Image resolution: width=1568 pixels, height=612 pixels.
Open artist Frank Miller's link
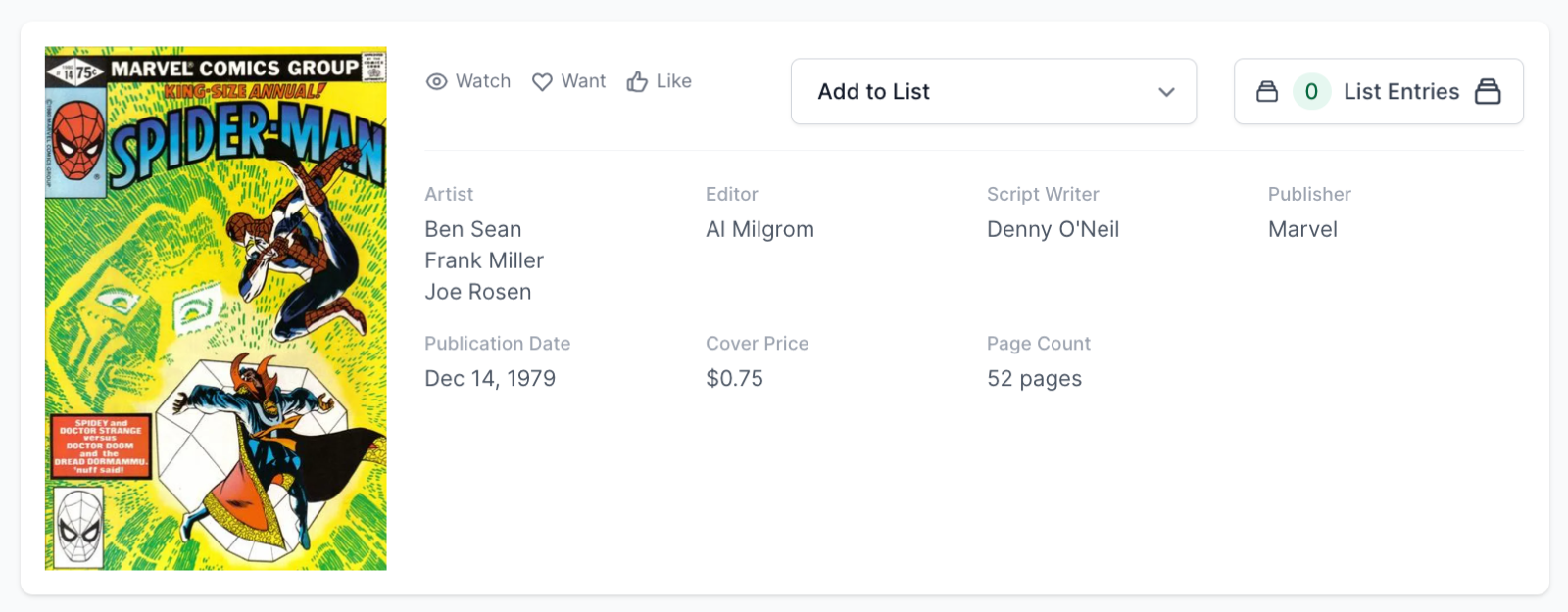[484, 260]
